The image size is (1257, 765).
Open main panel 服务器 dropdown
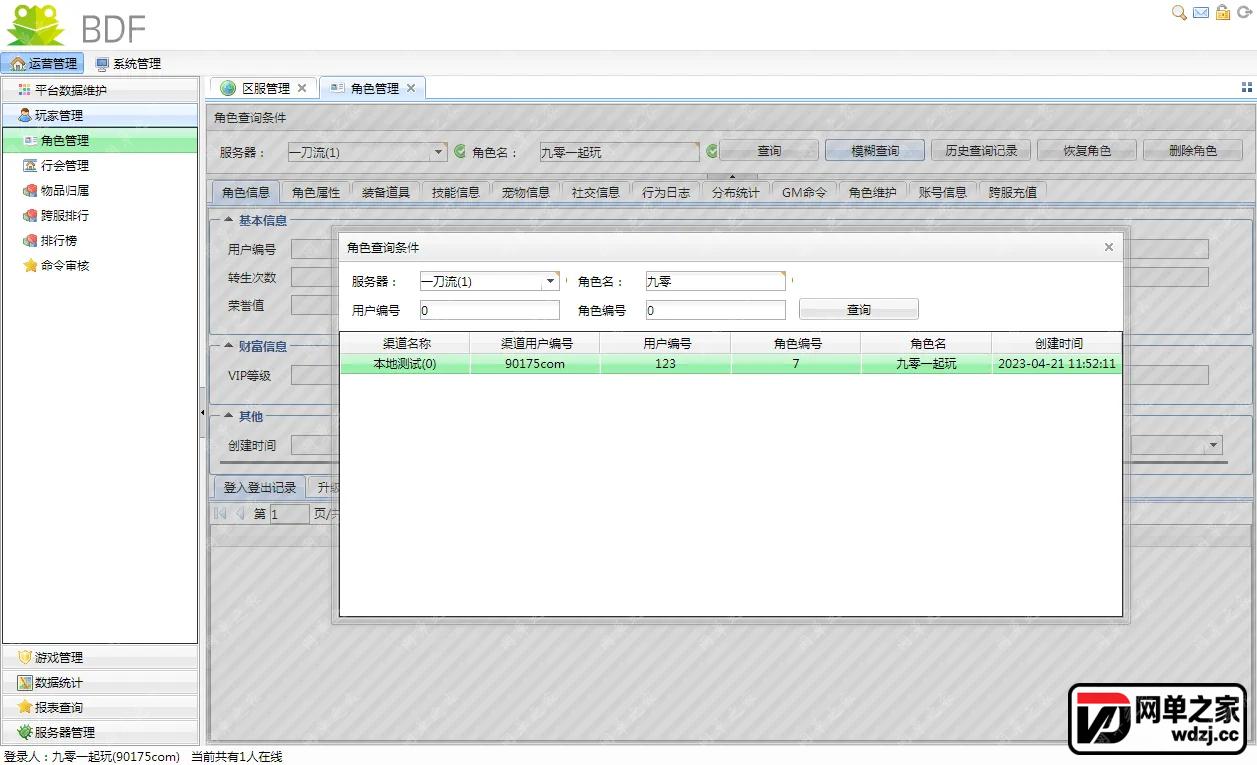click(x=438, y=152)
